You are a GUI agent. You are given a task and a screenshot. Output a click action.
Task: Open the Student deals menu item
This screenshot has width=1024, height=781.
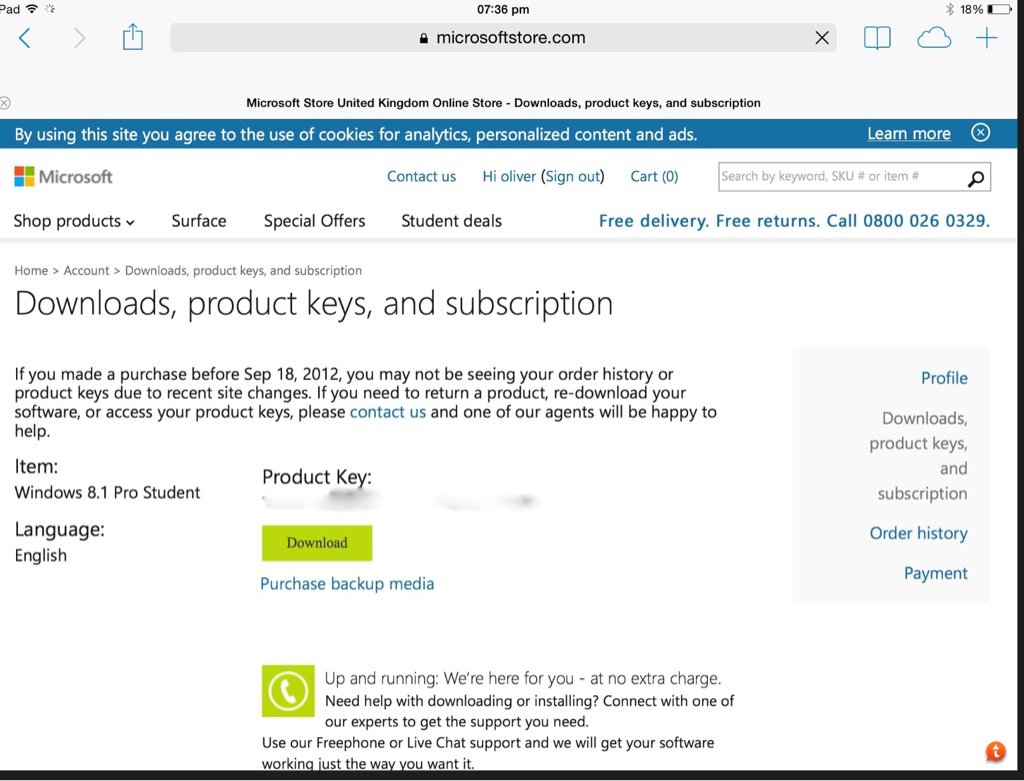coord(451,221)
